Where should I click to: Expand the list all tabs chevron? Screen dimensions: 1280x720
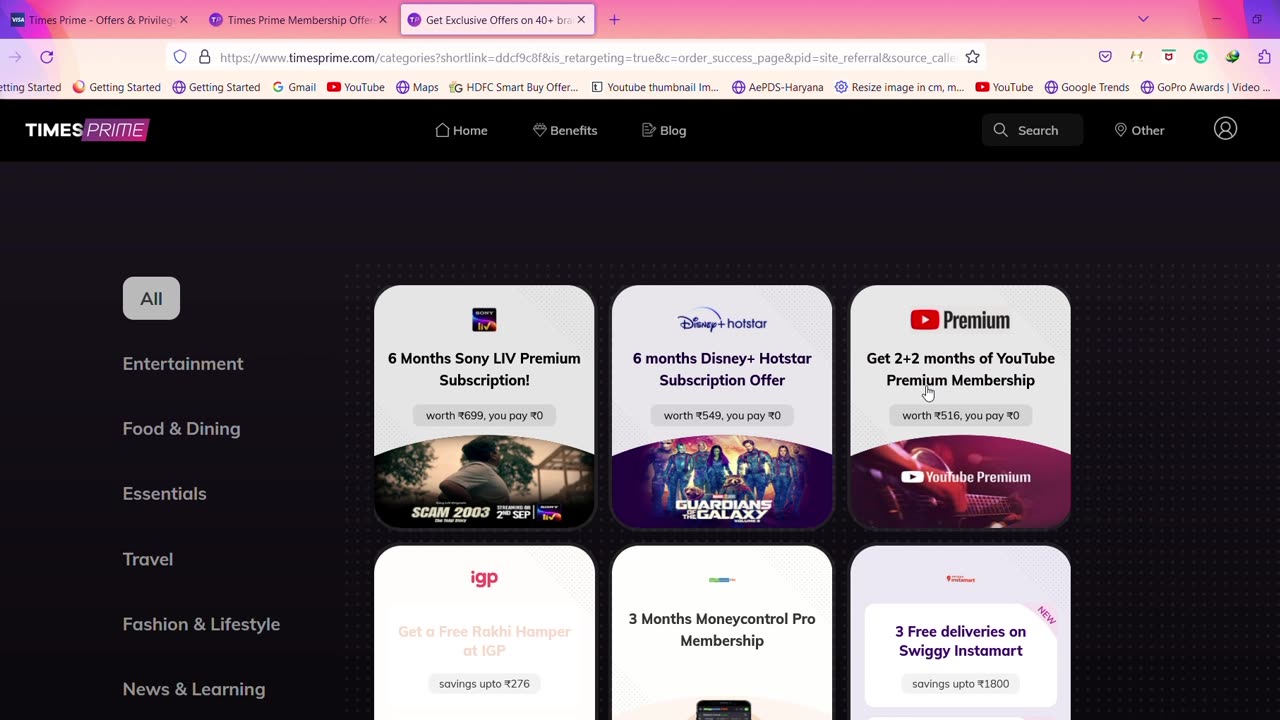(1143, 19)
